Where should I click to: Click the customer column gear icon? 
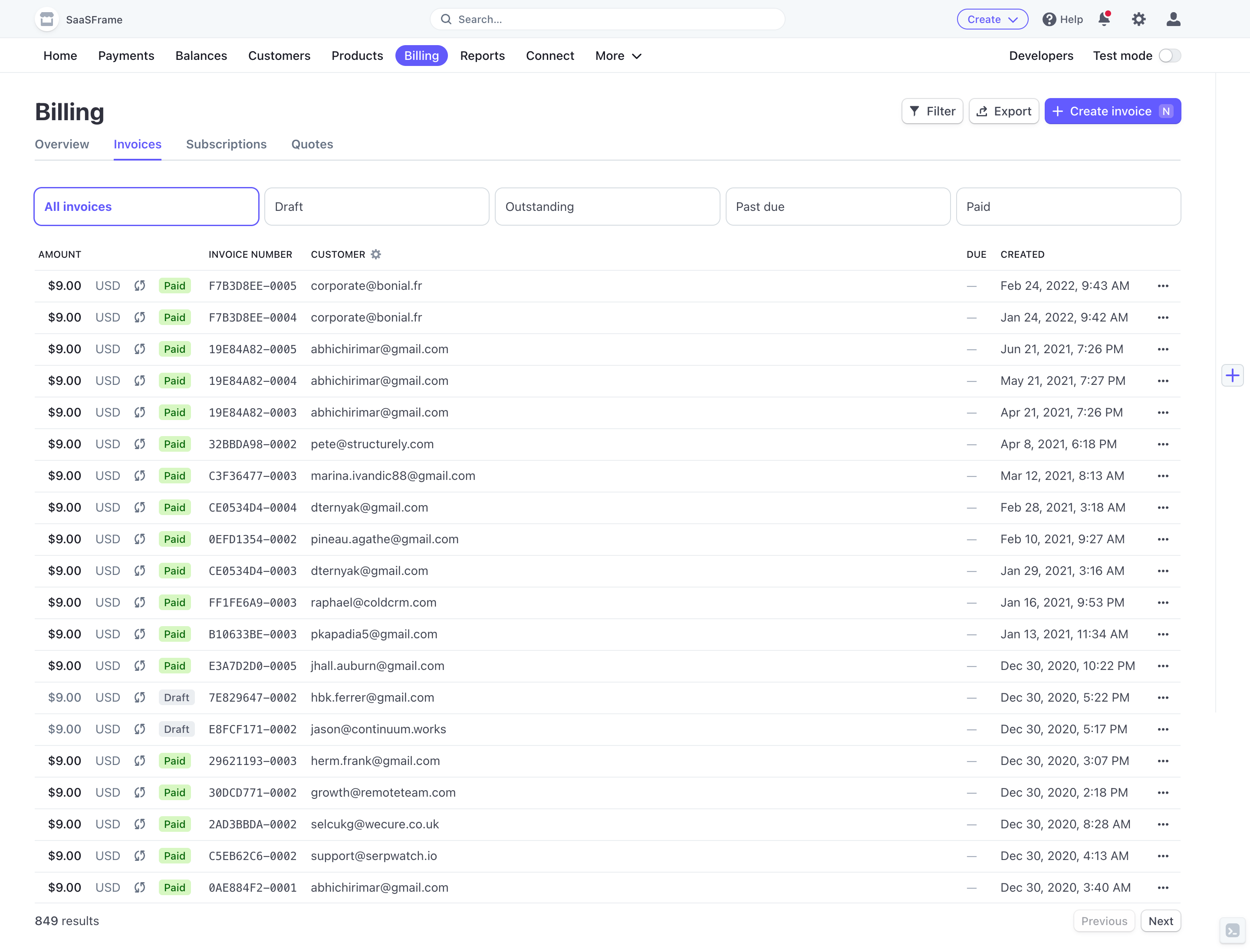click(x=376, y=254)
